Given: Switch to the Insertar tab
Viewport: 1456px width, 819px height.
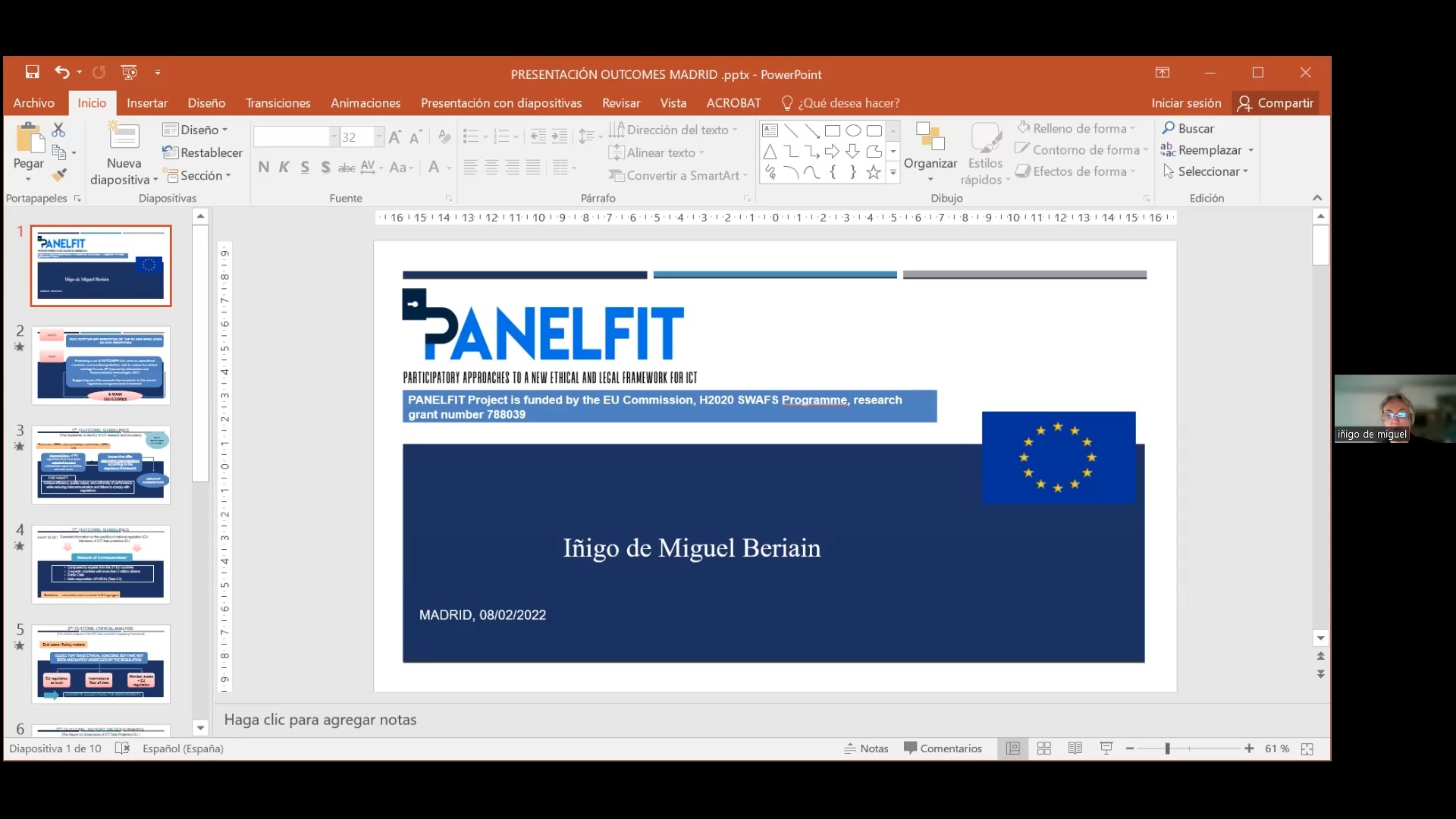Looking at the screenshot, I should click(147, 103).
